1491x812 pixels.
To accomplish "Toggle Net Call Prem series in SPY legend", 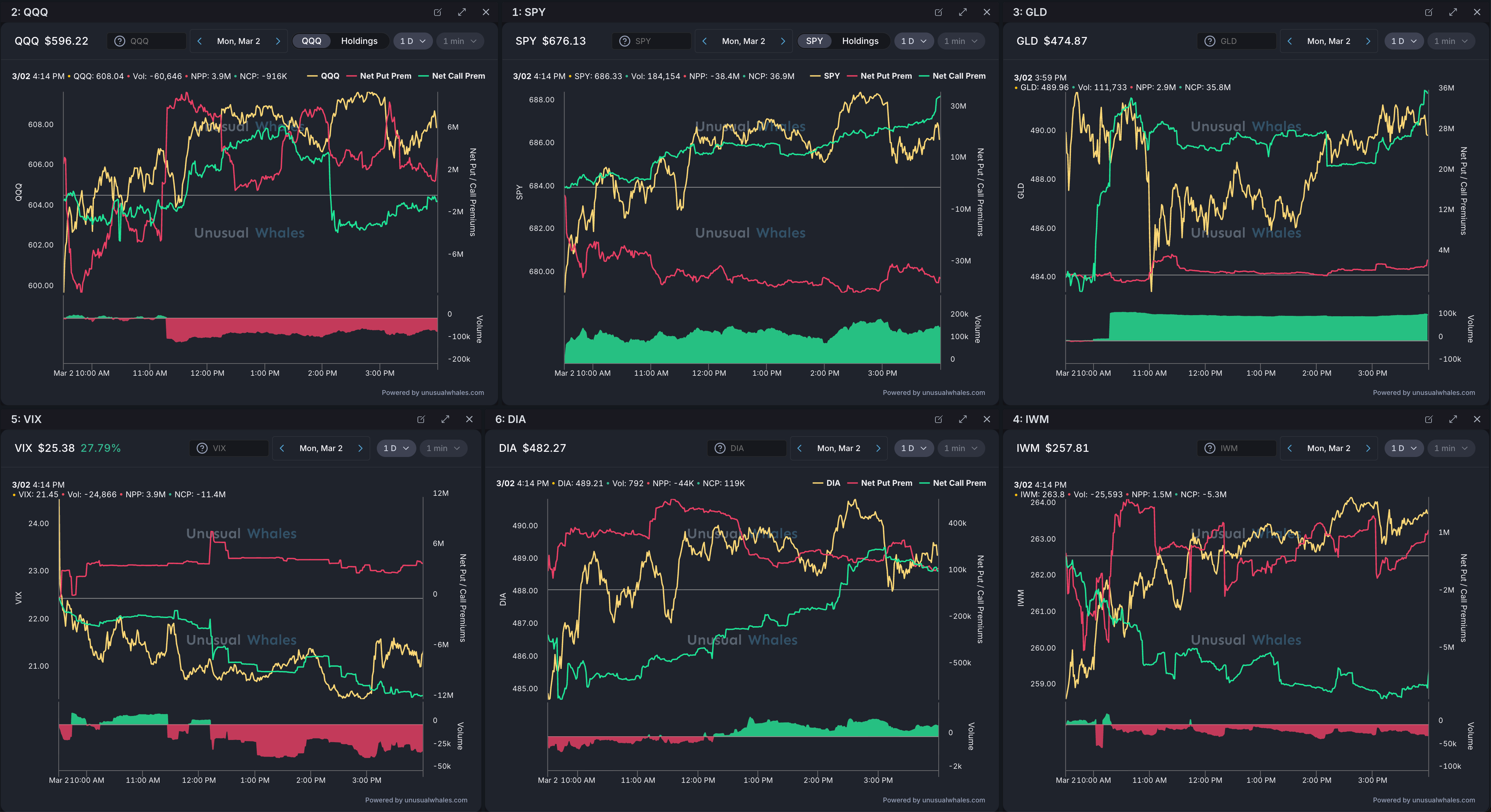I will (959, 76).
